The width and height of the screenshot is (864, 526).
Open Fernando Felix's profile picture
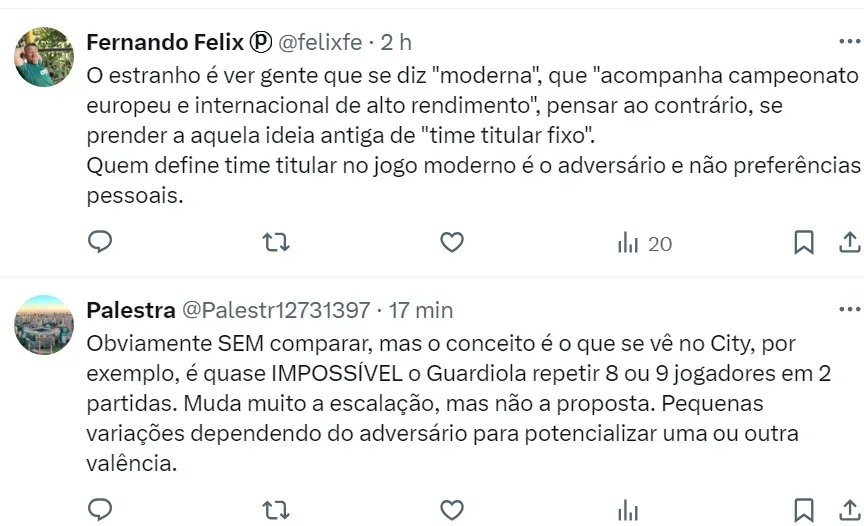click(x=43, y=57)
